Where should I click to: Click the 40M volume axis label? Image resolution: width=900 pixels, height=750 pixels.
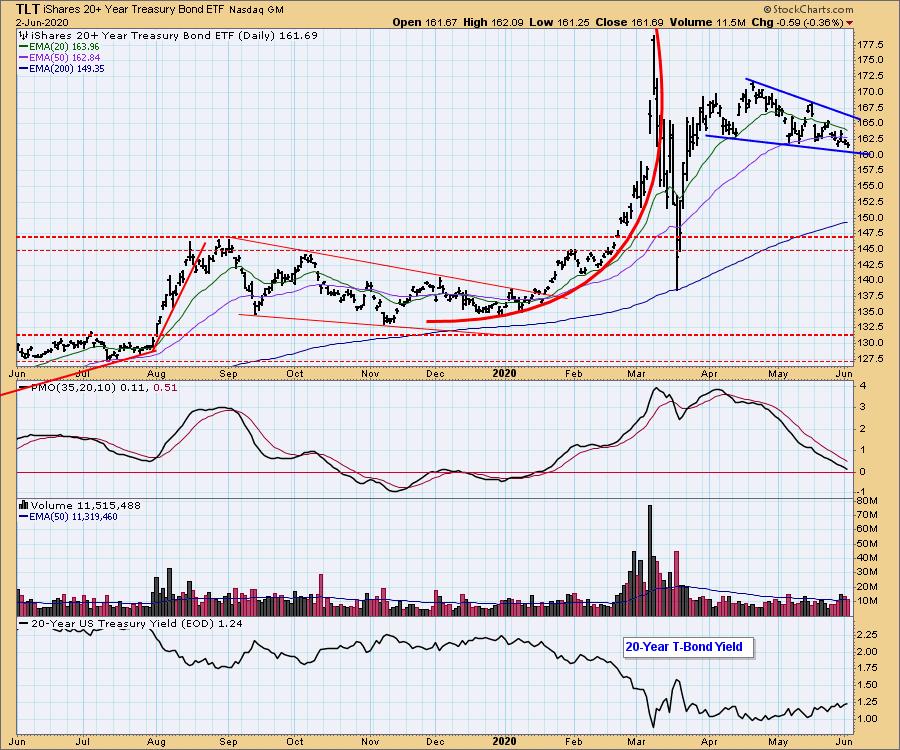point(867,558)
